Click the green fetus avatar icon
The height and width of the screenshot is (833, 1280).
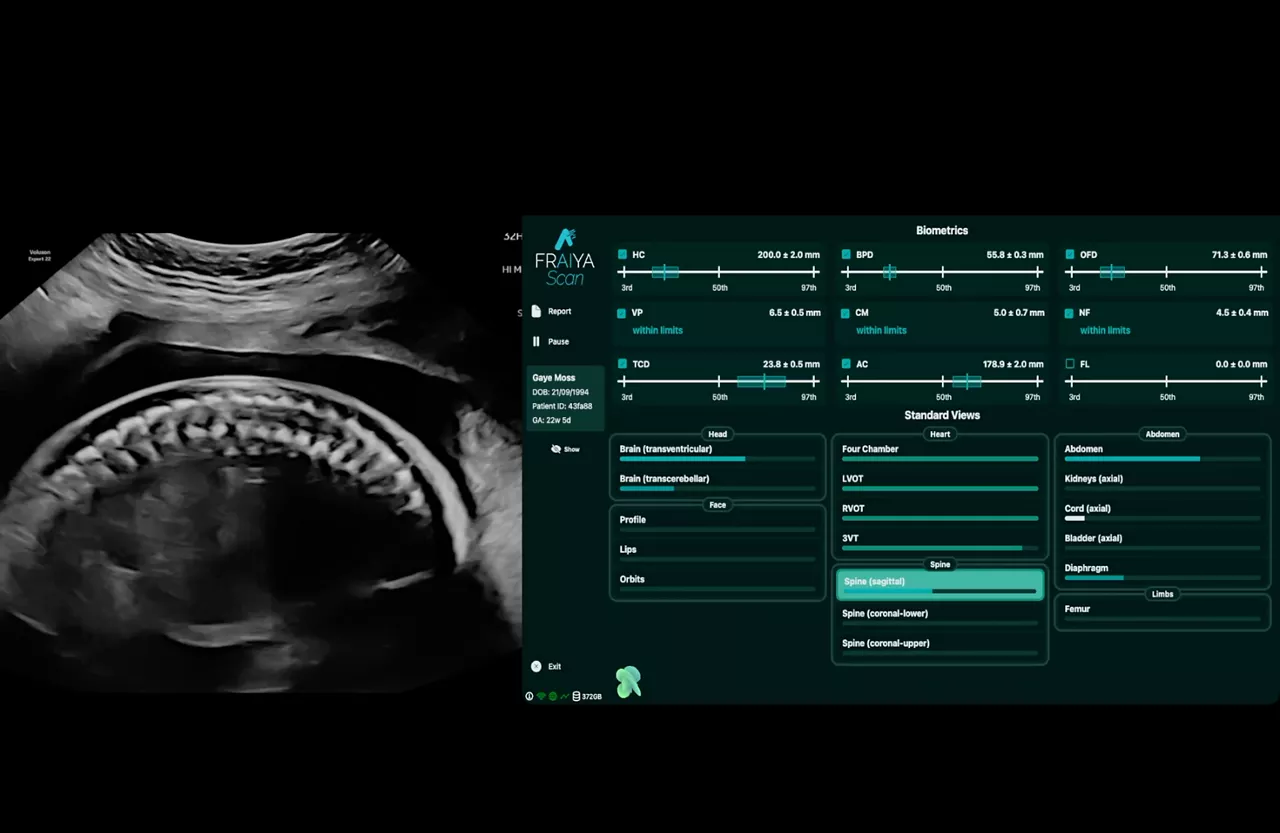coord(628,681)
